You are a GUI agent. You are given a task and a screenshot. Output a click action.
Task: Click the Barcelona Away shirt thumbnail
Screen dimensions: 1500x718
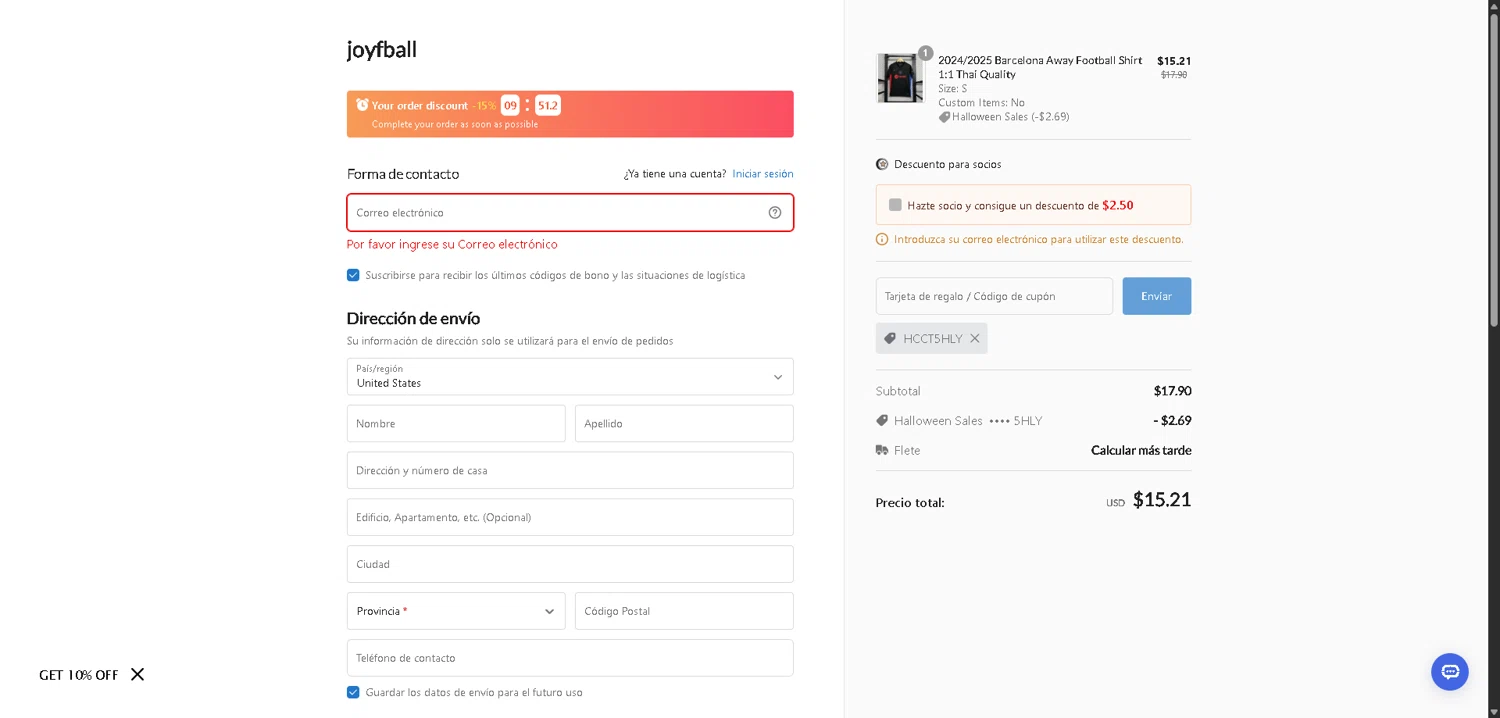pyautogui.click(x=900, y=78)
